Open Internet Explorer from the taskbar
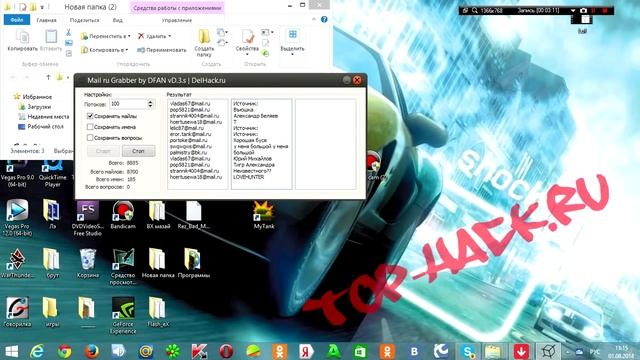The height and width of the screenshot is (360, 640). 38,351
